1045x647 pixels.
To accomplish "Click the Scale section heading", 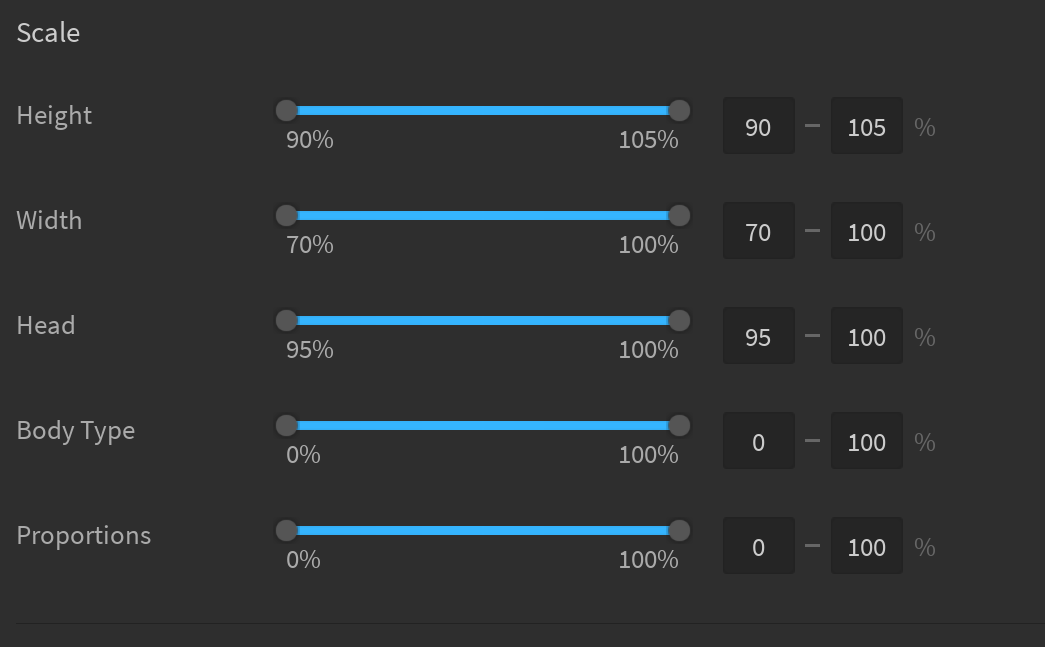I will point(47,32).
